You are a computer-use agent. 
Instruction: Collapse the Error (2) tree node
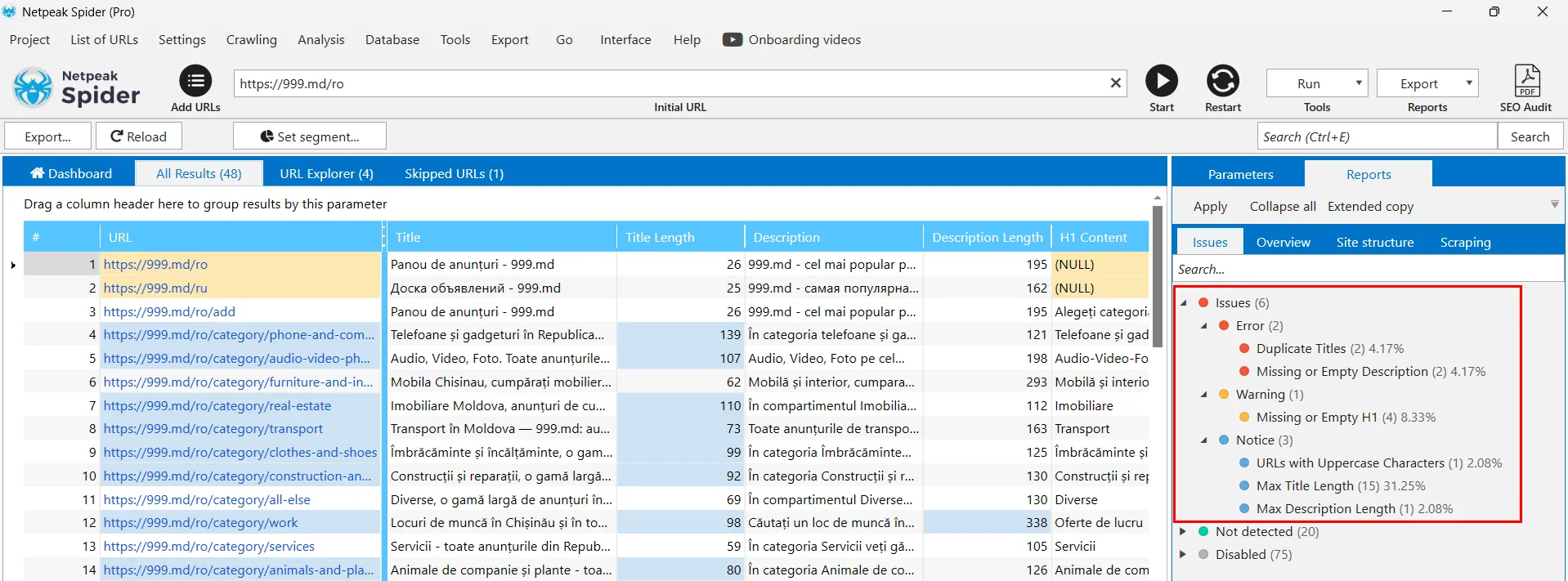click(x=1203, y=325)
